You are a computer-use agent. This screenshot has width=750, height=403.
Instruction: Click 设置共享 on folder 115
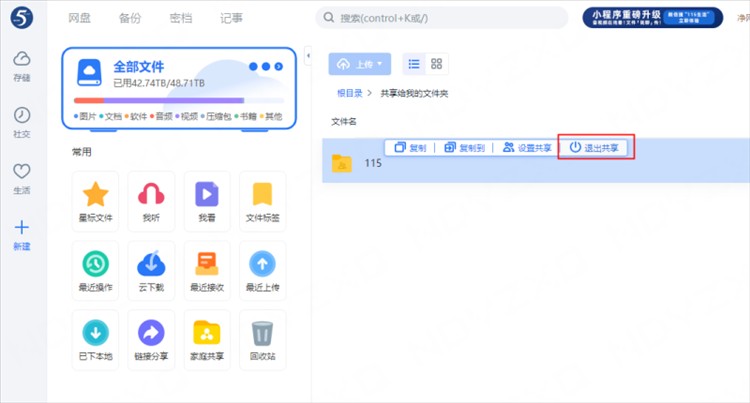point(527,148)
